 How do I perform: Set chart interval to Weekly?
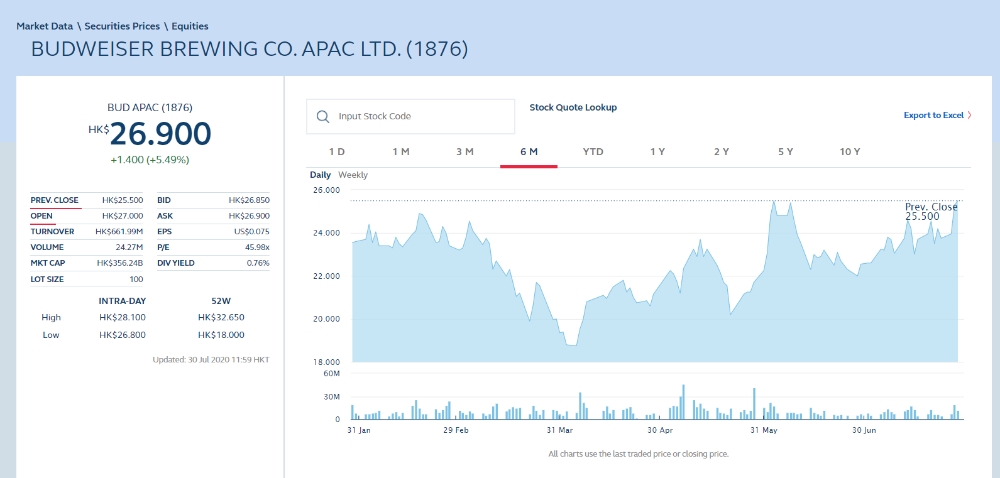click(353, 175)
